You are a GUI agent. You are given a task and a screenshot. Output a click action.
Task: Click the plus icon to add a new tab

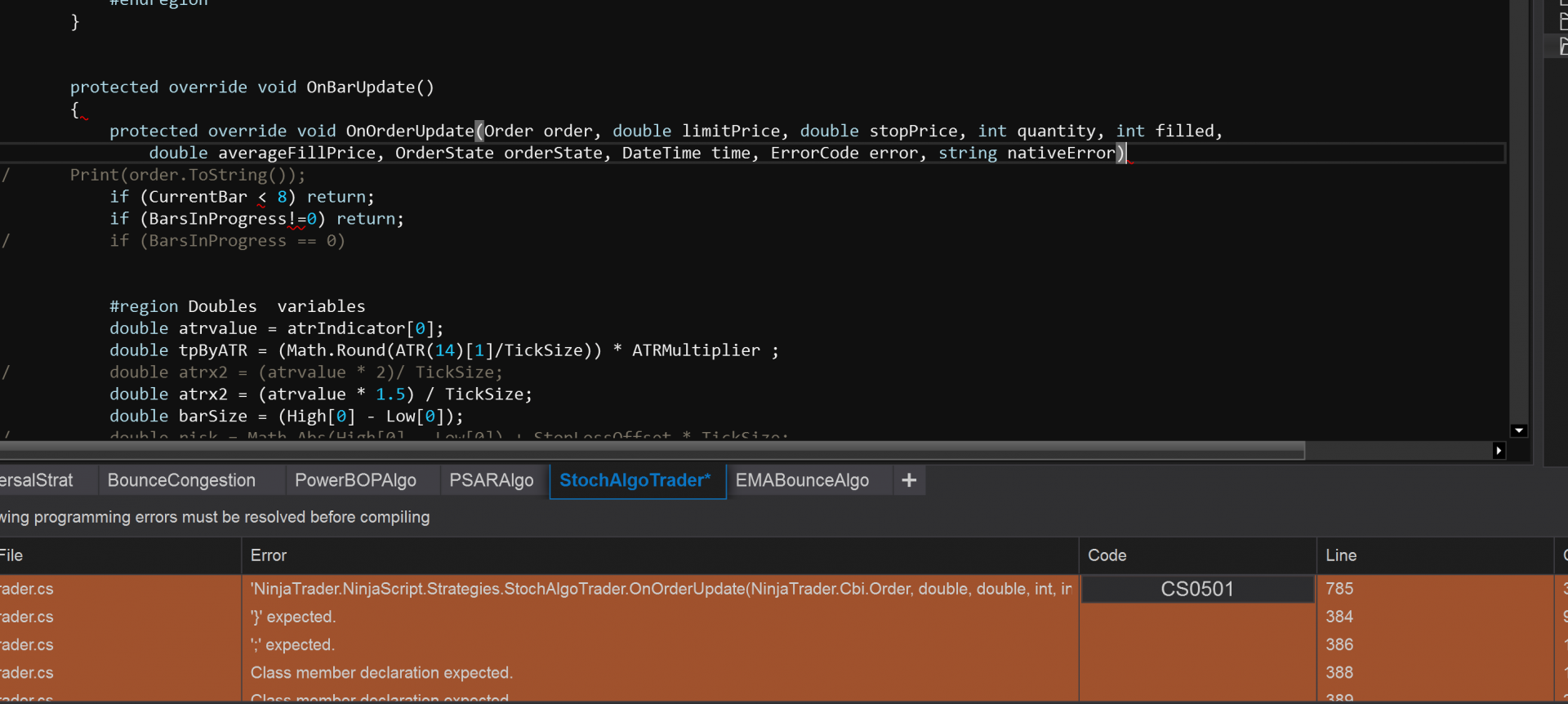pos(909,480)
